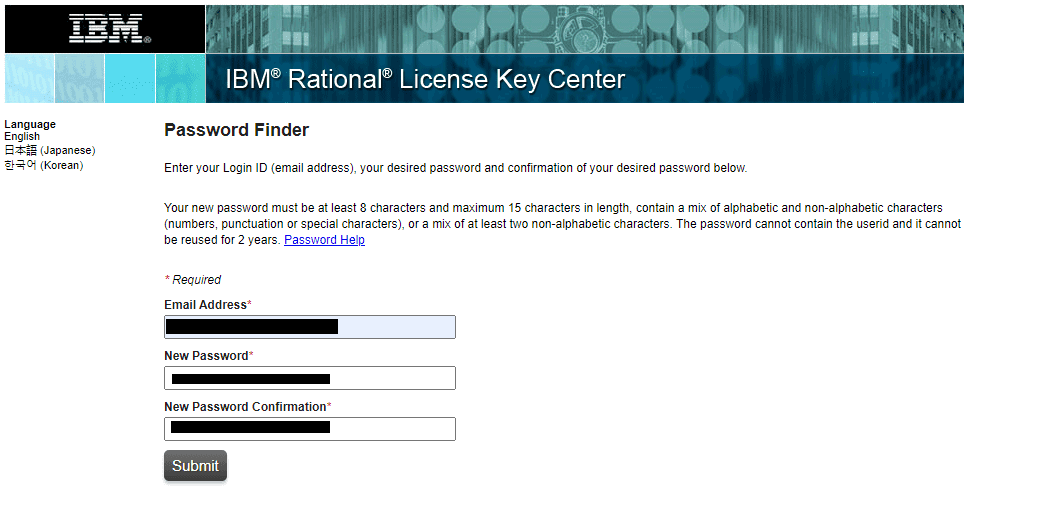Click the Enter your Login ID instruction text
This screenshot has width=1043, height=529.
tap(455, 168)
